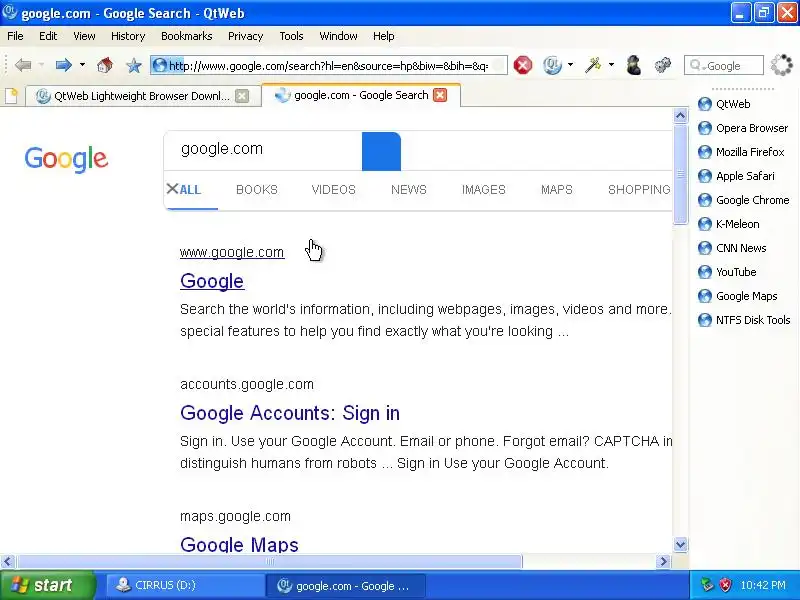Screen dimensions: 800x600
Task: Open the Privacy menu
Action: (245, 36)
